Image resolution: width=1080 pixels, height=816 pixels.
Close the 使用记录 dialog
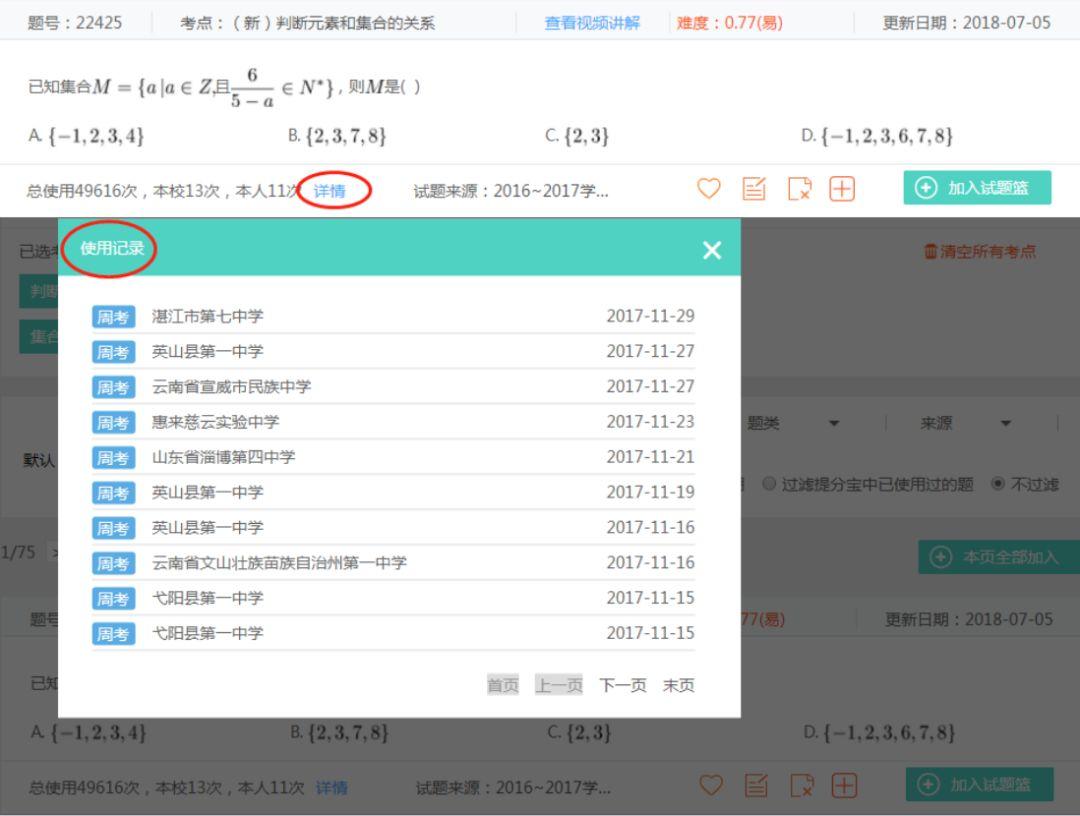[x=711, y=250]
